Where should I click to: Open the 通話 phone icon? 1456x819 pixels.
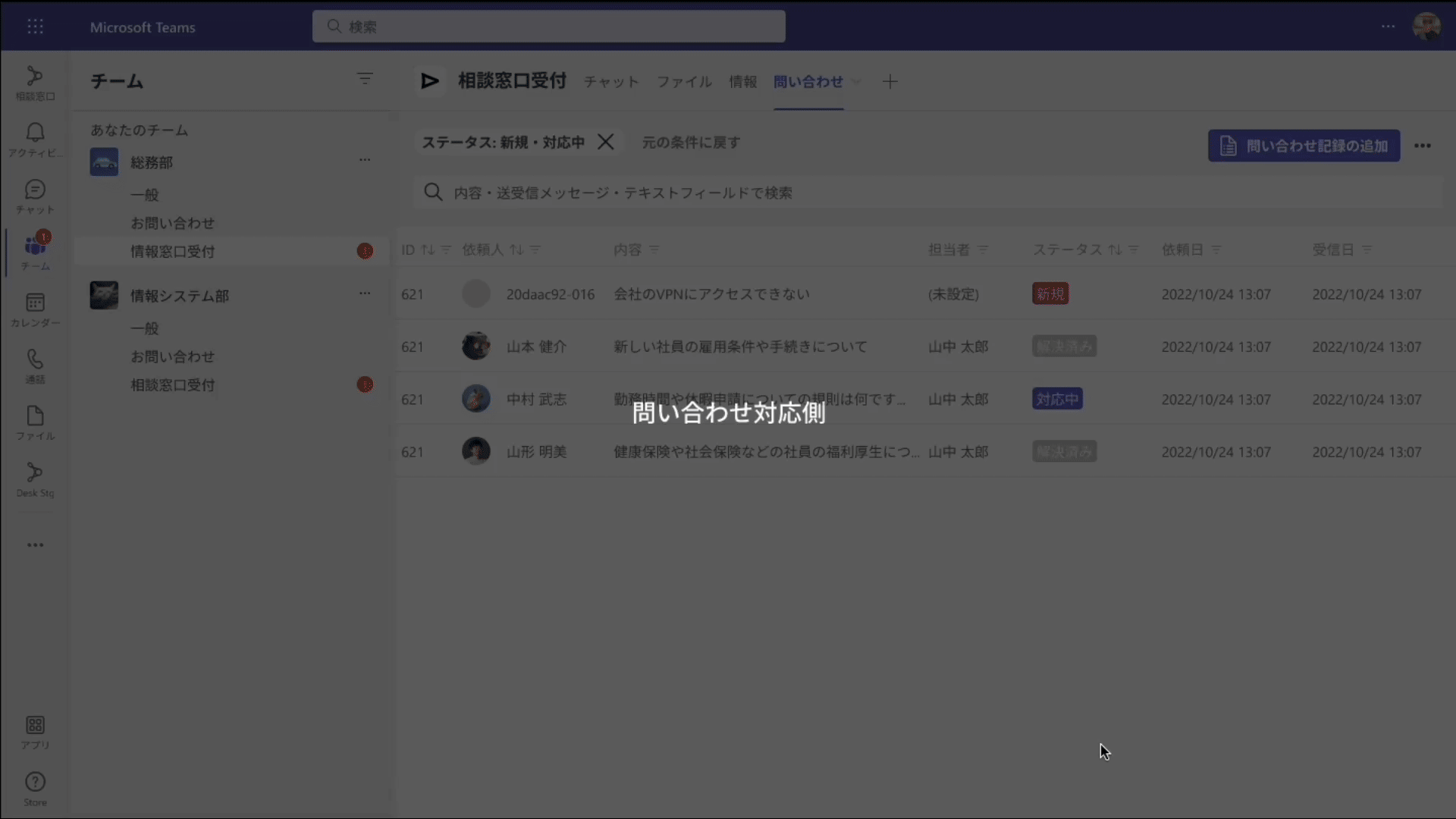click(x=35, y=366)
